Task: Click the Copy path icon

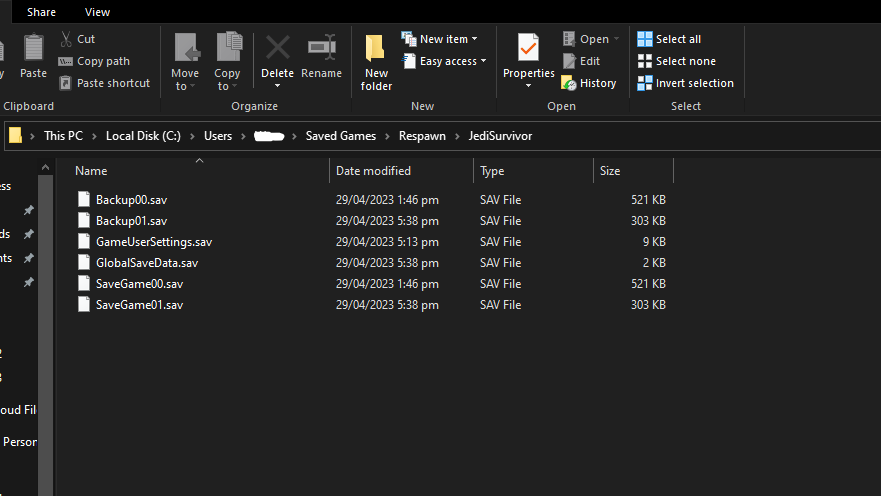Action: coord(66,61)
